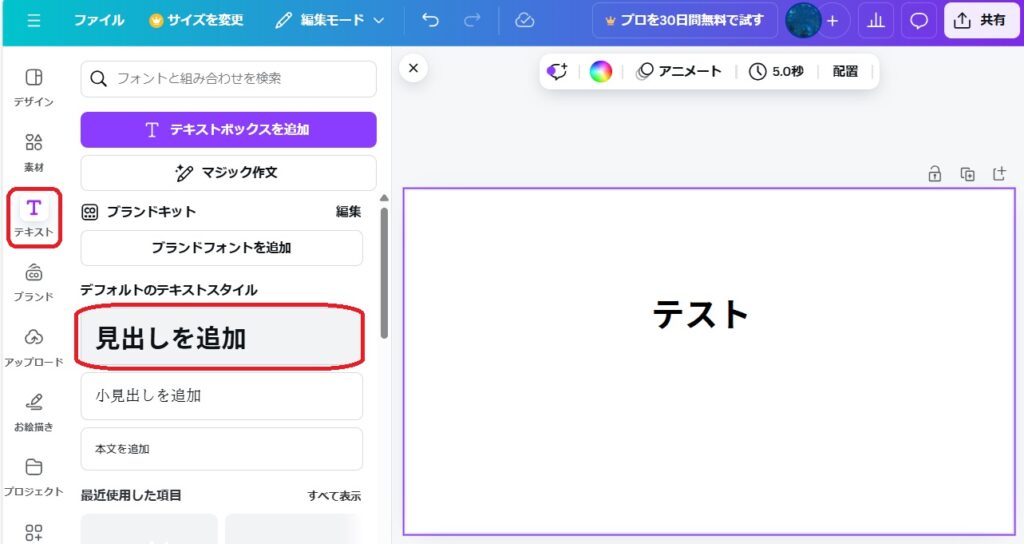The width and height of the screenshot is (1024, 544).
Task: Check cloud save status icon
Action: click(524, 20)
